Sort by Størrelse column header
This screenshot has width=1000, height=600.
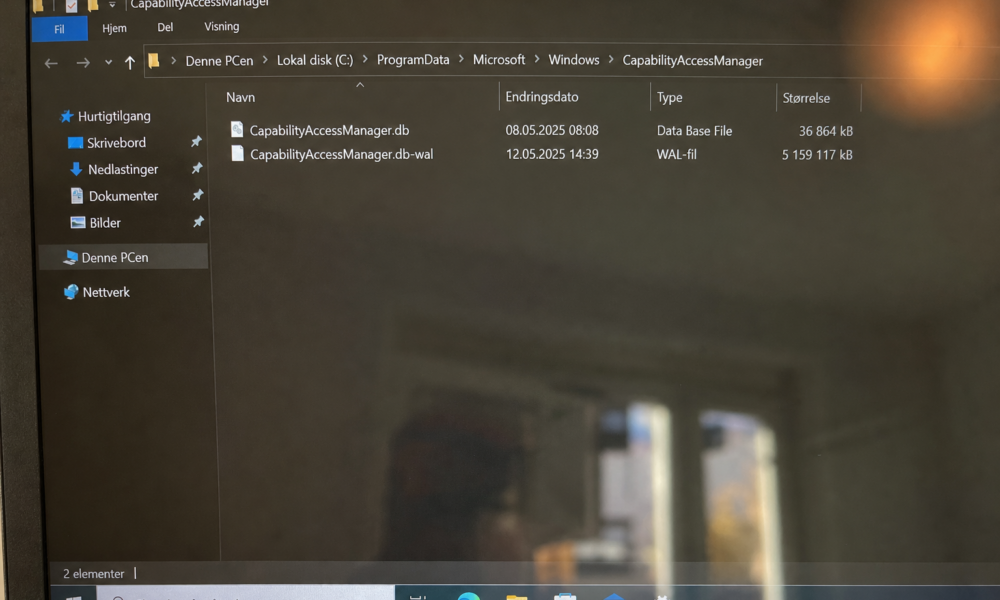point(806,98)
